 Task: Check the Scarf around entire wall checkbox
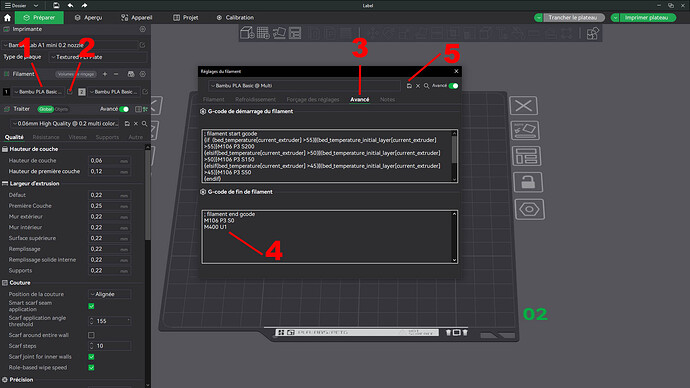coord(92,335)
